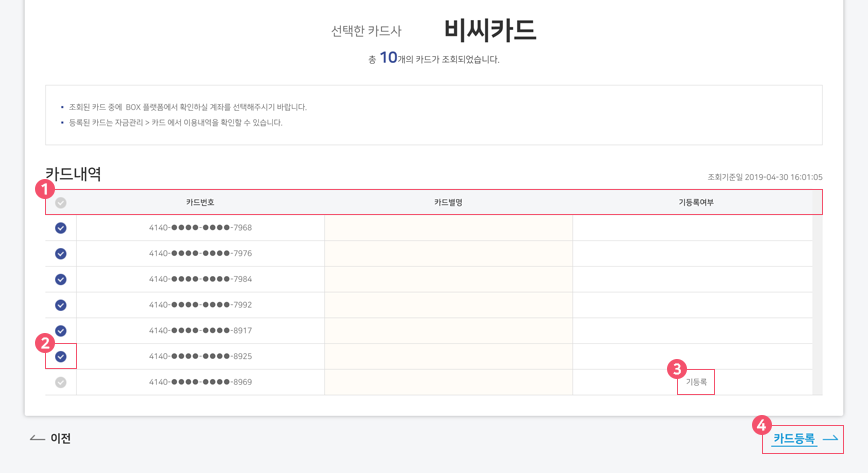The width and height of the screenshot is (868, 473).
Task: Click disabled checkbox for card 8969
Action: coord(61,382)
